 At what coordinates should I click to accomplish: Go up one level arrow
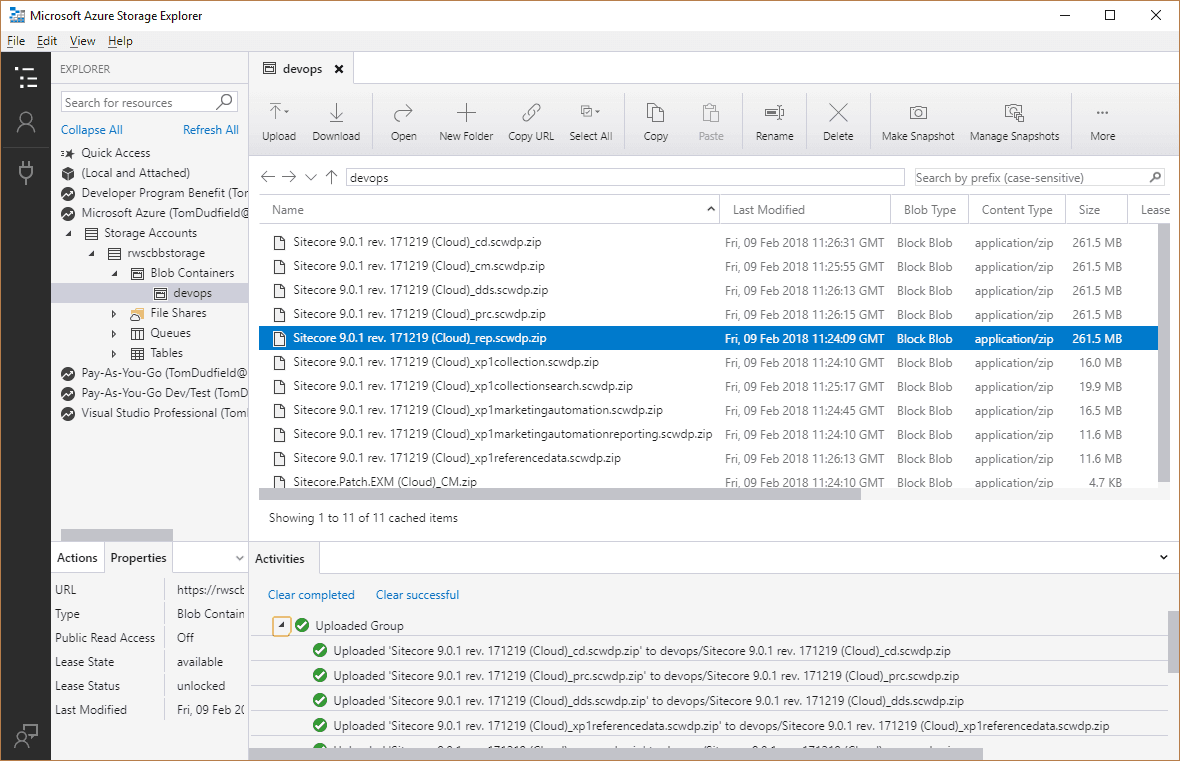(x=331, y=177)
